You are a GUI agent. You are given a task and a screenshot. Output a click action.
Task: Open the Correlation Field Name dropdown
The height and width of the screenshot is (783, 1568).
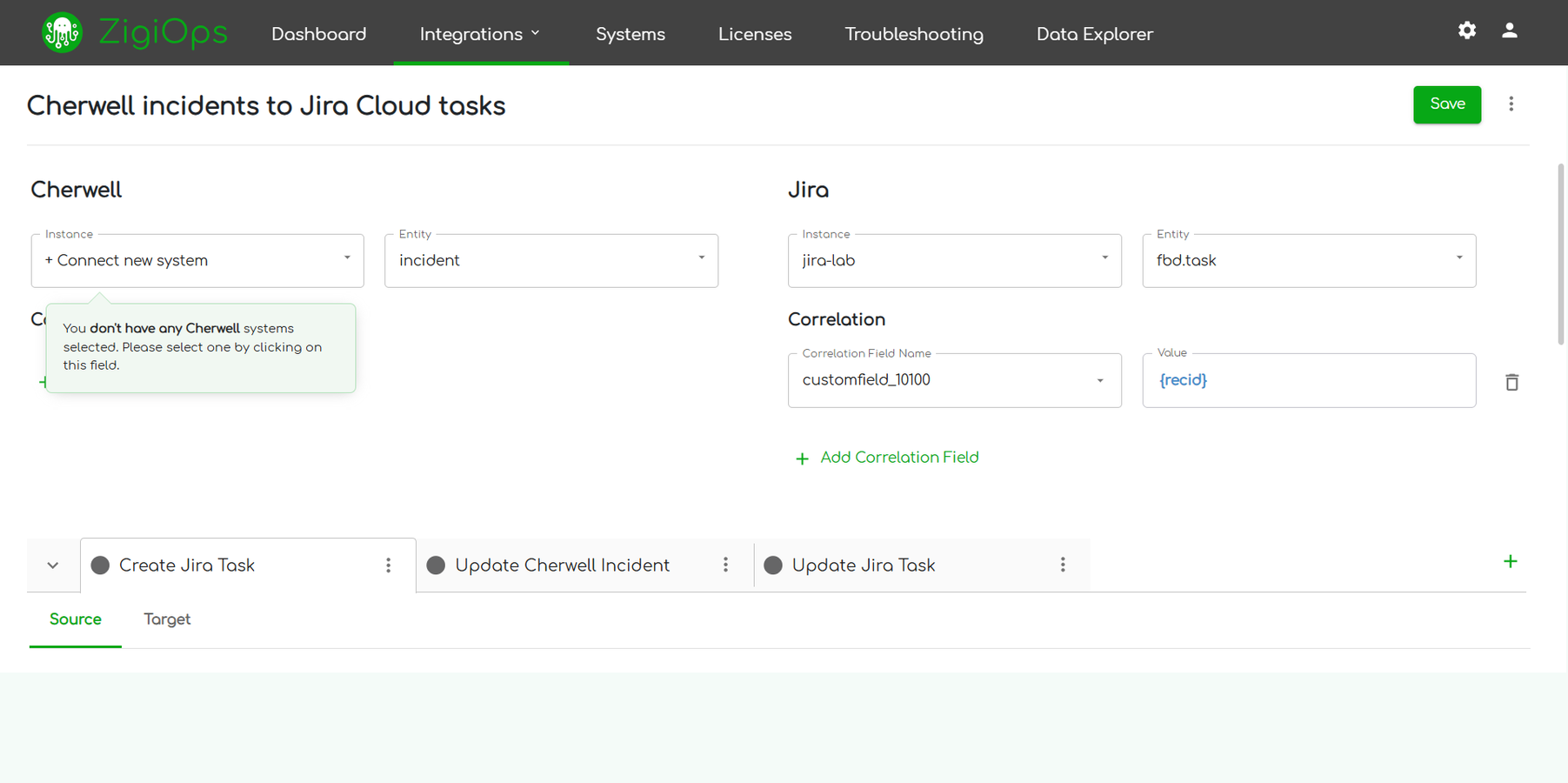point(955,380)
